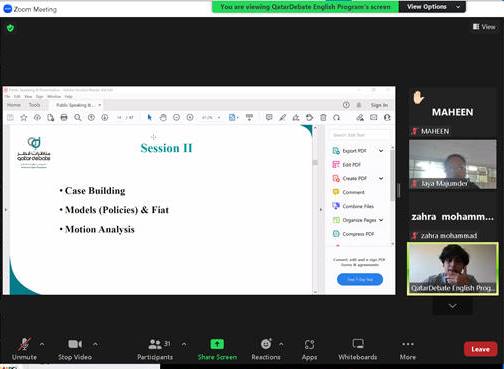This screenshot has height=369, width=504.
Task: Expand Create PDF chevron
Action: pos(381,178)
